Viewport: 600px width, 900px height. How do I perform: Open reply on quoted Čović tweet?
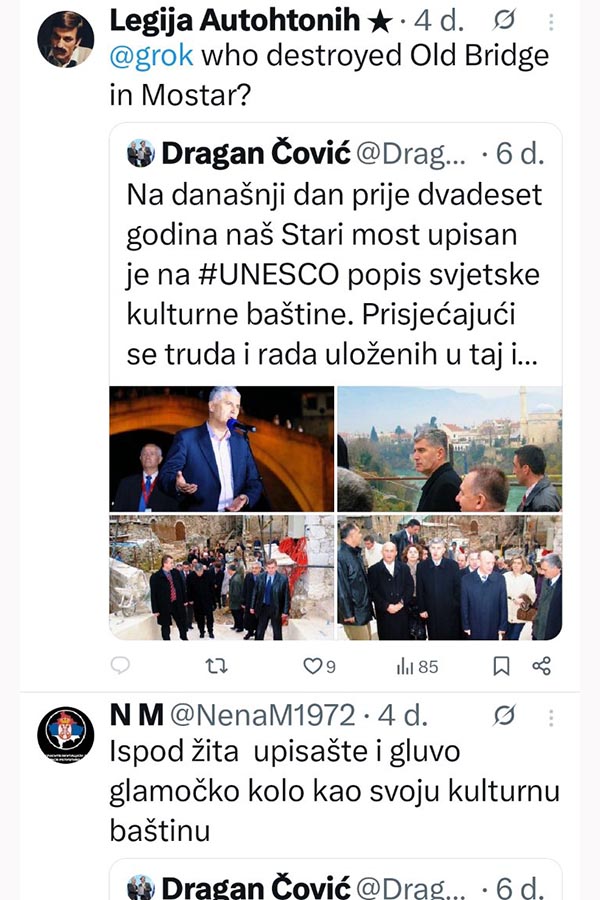[x=119, y=666]
